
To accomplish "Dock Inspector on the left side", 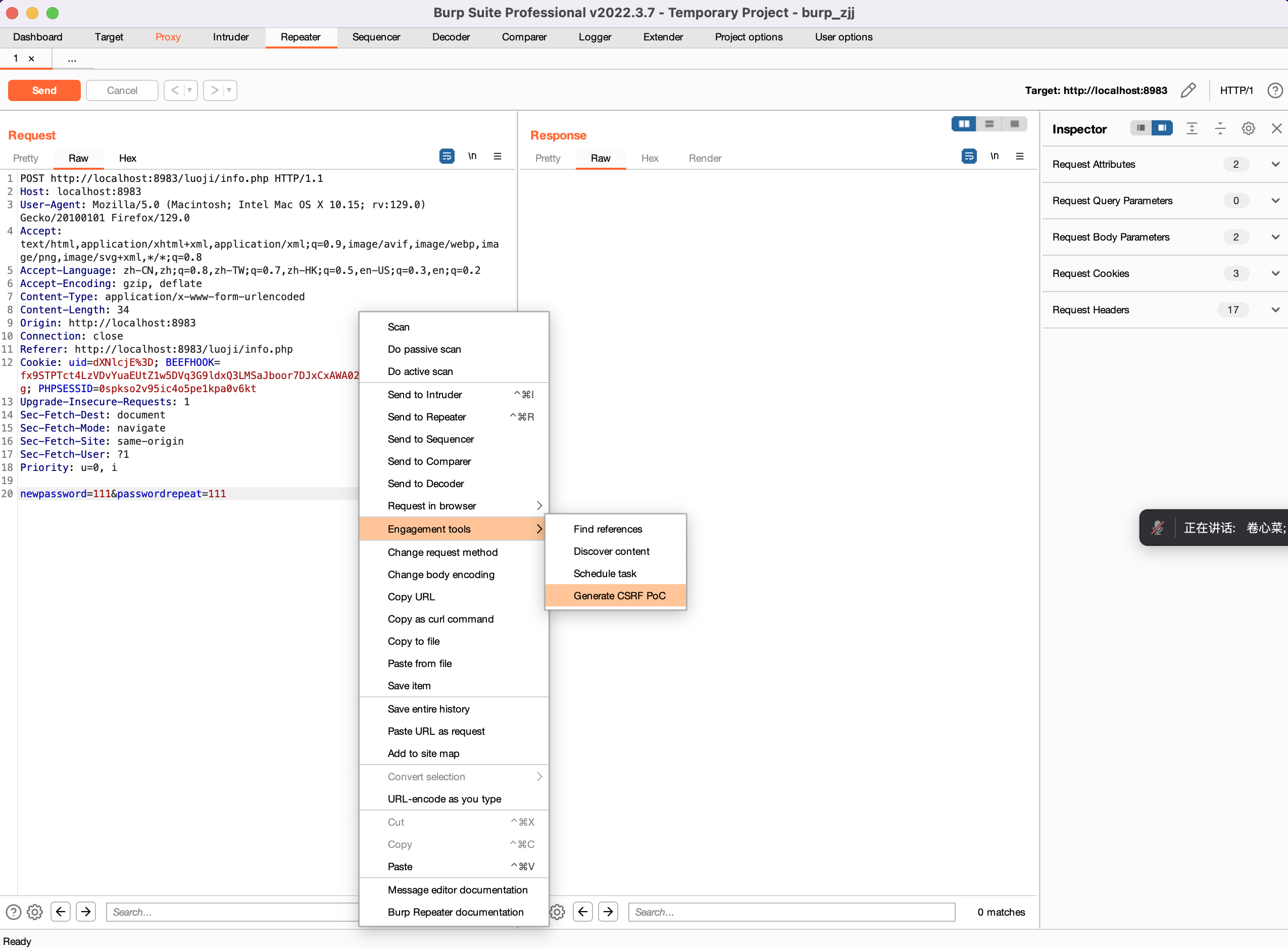I will [x=1141, y=128].
